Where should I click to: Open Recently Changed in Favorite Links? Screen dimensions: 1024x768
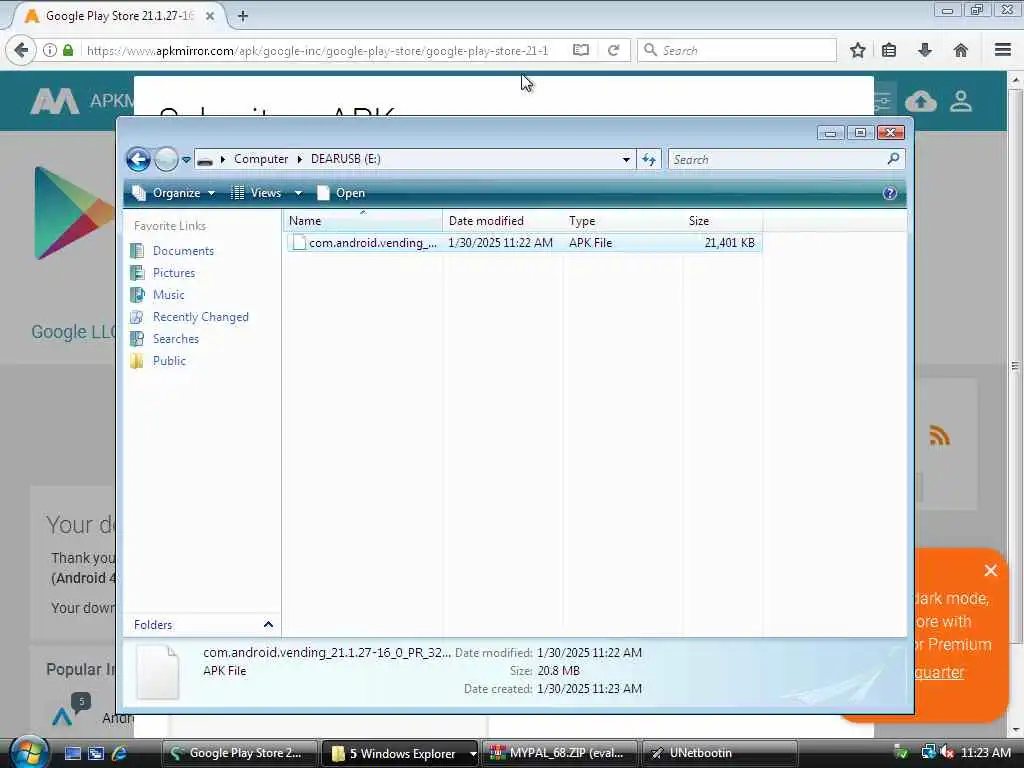click(200, 317)
